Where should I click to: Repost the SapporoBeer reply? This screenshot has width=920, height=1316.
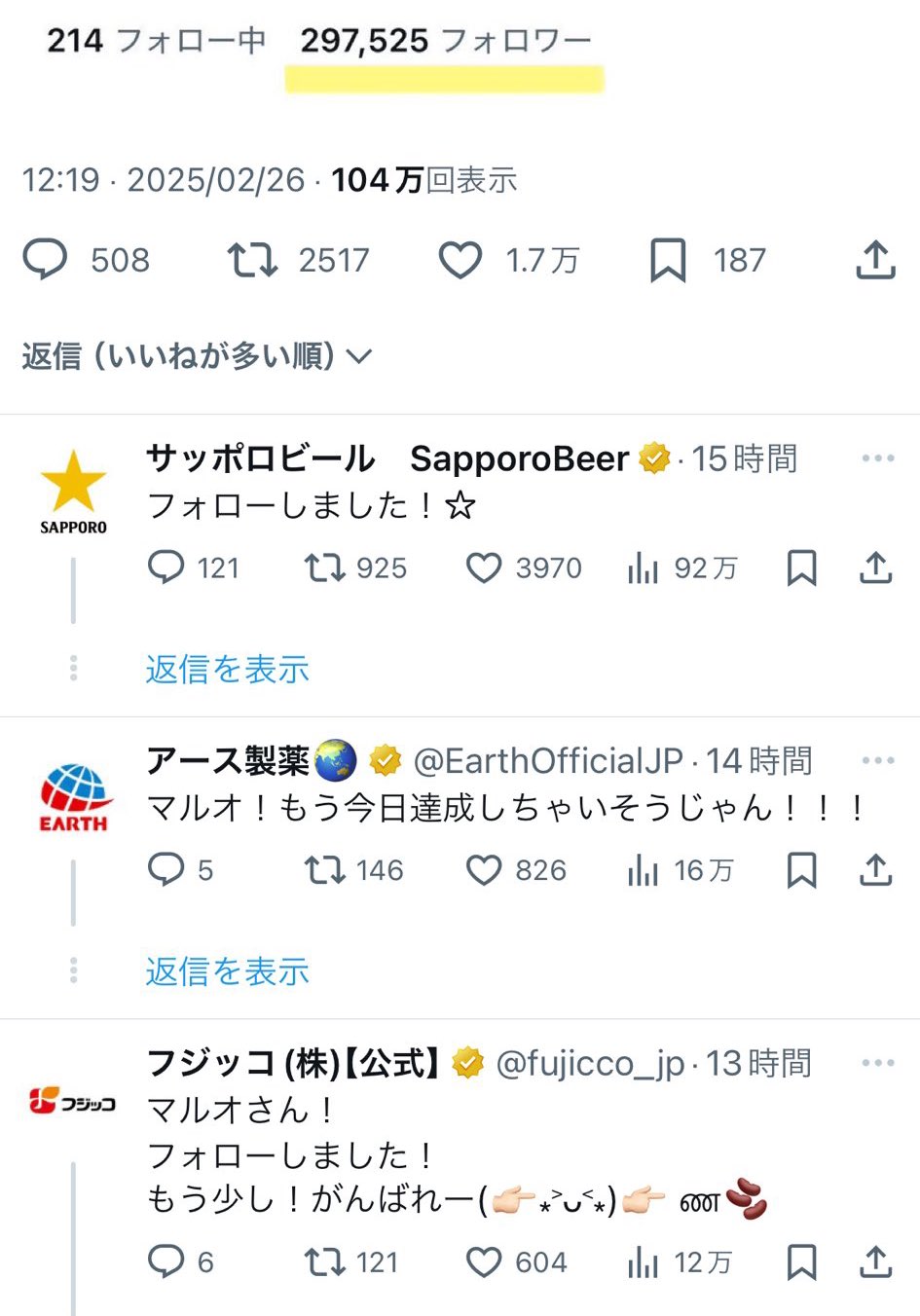tap(324, 567)
